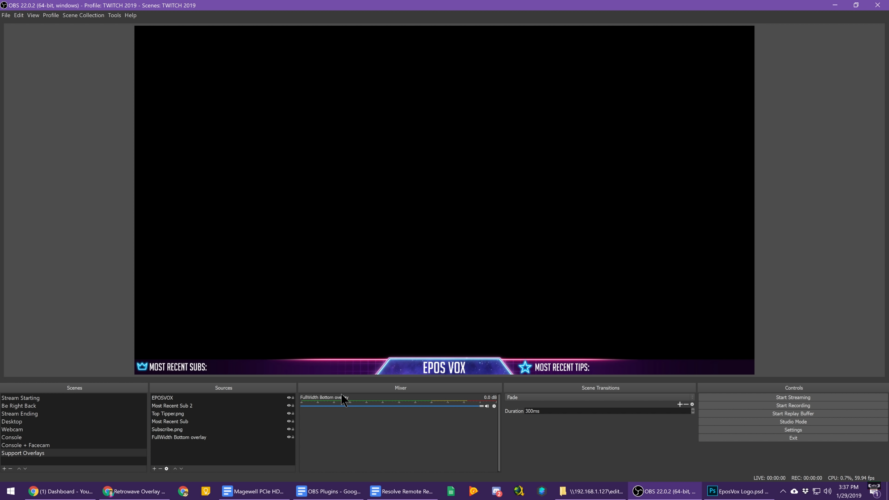Select the Be Right Back scene
The width and height of the screenshot is (889, 500).
(74, 406)
